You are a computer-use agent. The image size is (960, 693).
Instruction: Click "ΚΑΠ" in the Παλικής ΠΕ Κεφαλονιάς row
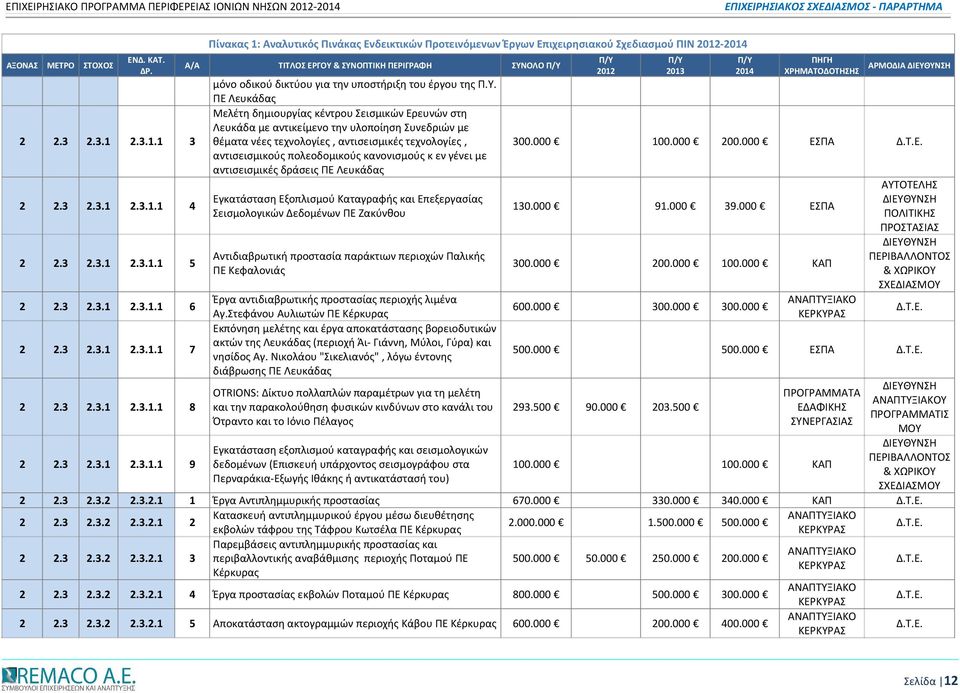(x=822, y=263)
